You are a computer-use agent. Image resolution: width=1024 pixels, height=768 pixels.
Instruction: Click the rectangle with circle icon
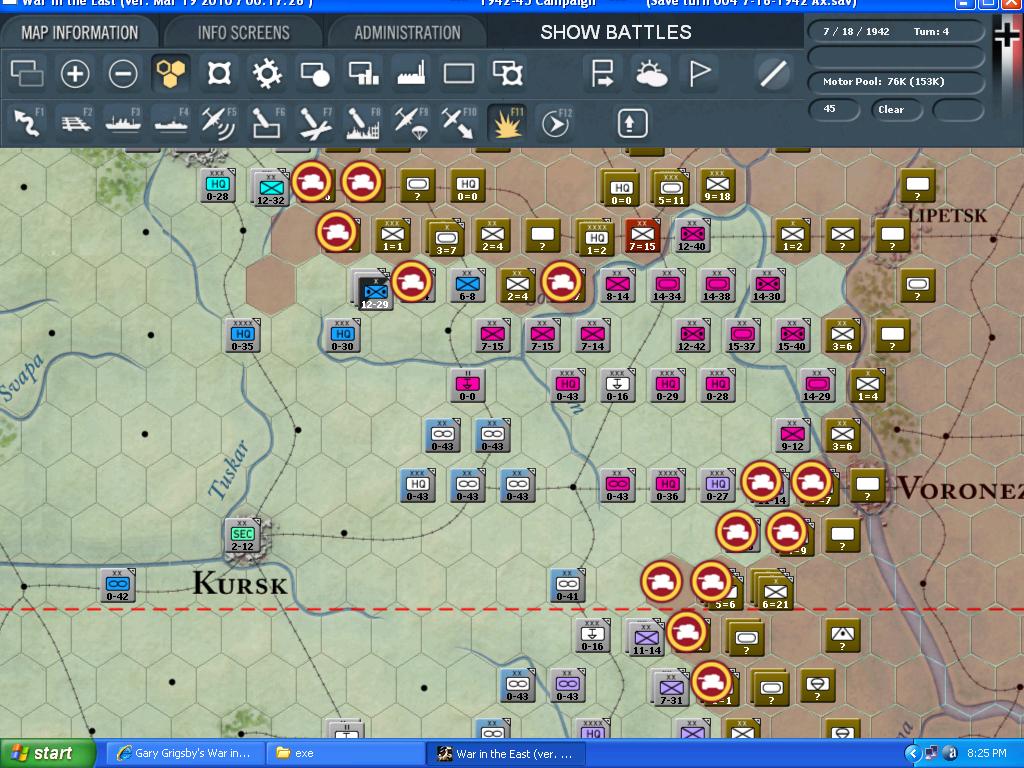pos(315,73)
